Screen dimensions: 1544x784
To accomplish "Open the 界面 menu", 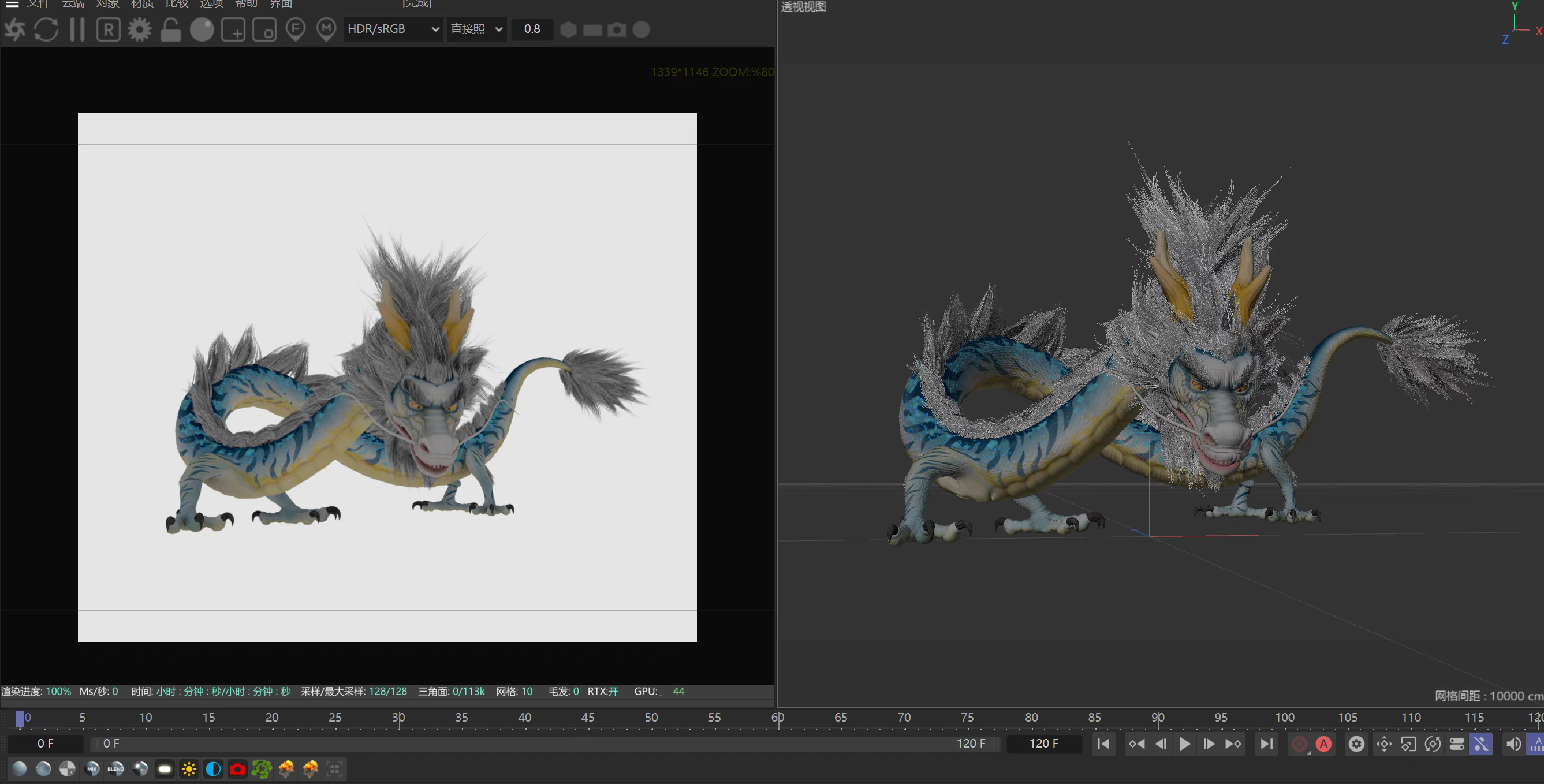I will 281,3.
